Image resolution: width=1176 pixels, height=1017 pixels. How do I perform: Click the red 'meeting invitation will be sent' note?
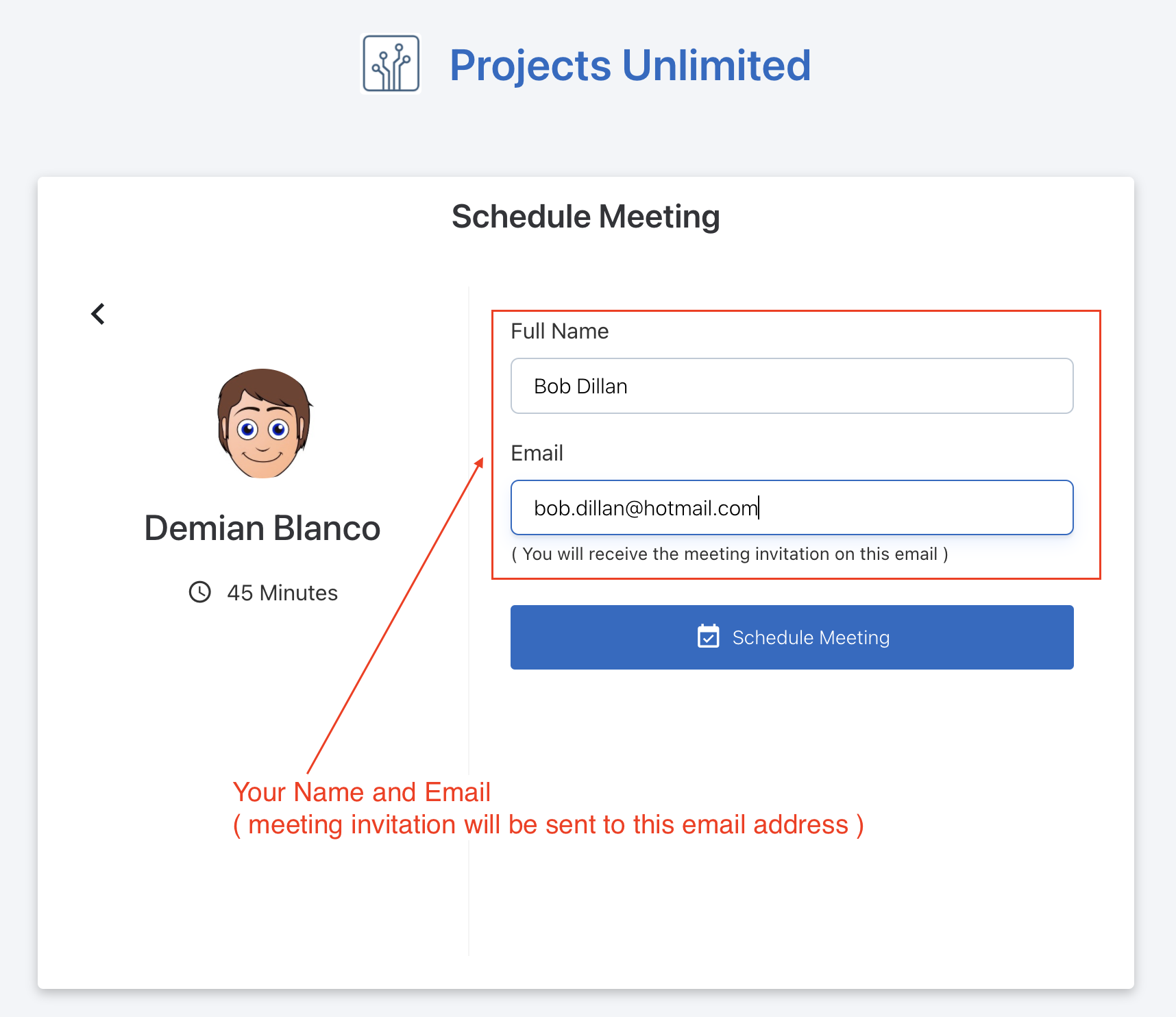pyautogui.click(x=548, y=824)
